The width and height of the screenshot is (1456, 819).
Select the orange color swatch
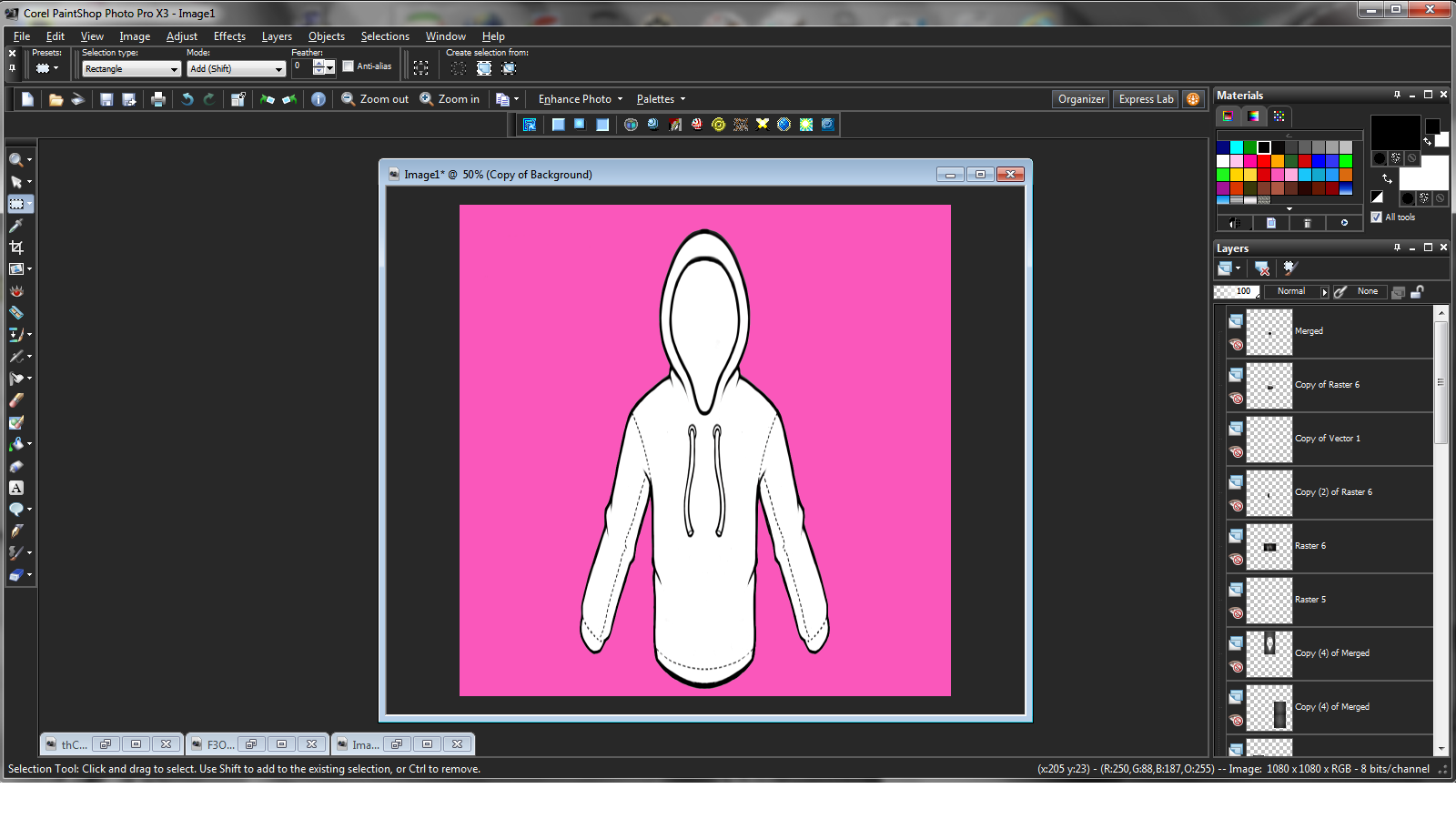(x=1278, y=161)
